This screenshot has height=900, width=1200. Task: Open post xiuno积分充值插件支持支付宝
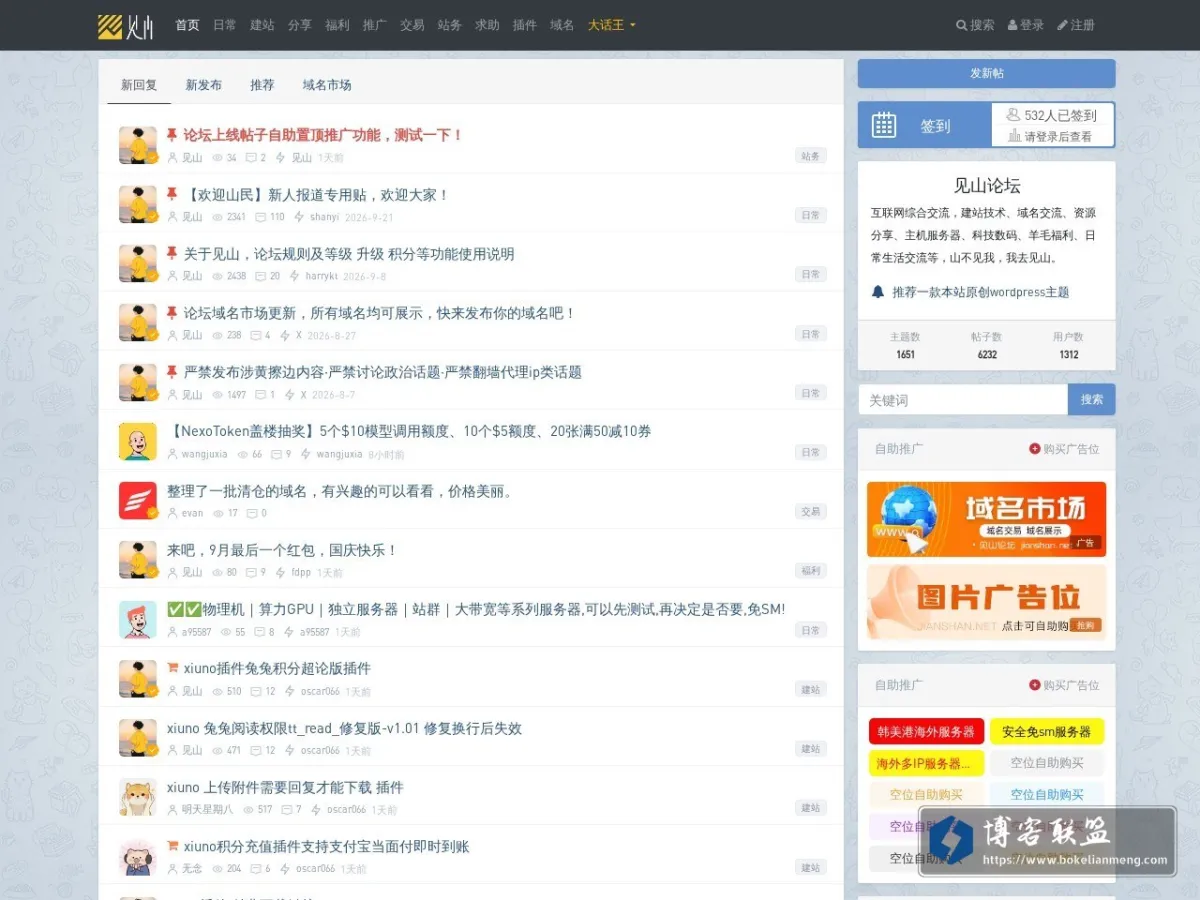pos(326,846)
